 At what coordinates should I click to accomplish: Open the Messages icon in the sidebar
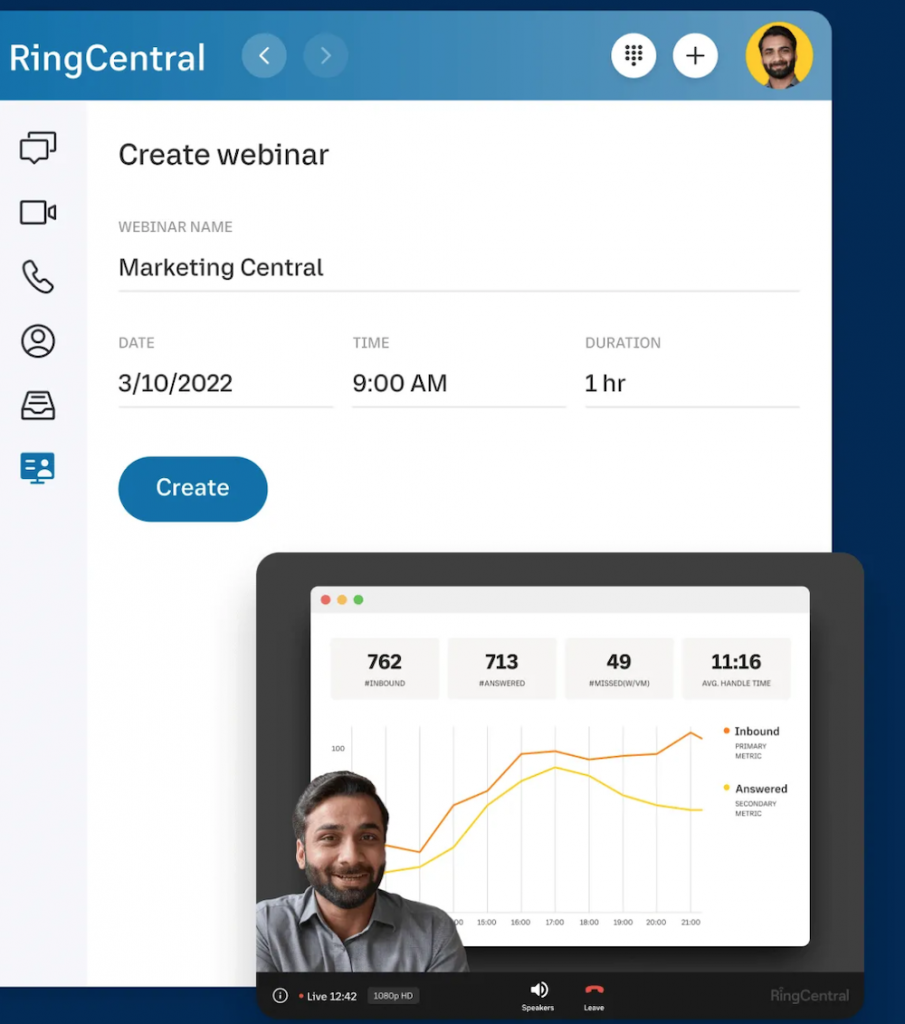pyautogui.click(x=37, y=147)
